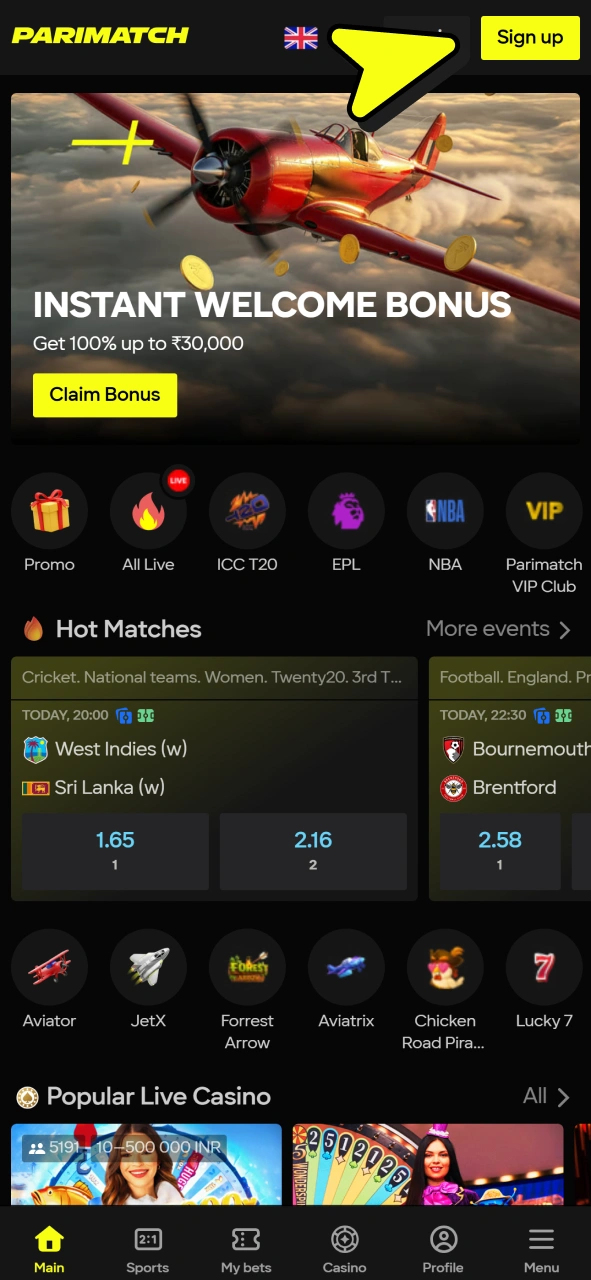Open the Forrest Arrow game
Viewport: 591px width, 1280px height.
click(x=247, y=967)
